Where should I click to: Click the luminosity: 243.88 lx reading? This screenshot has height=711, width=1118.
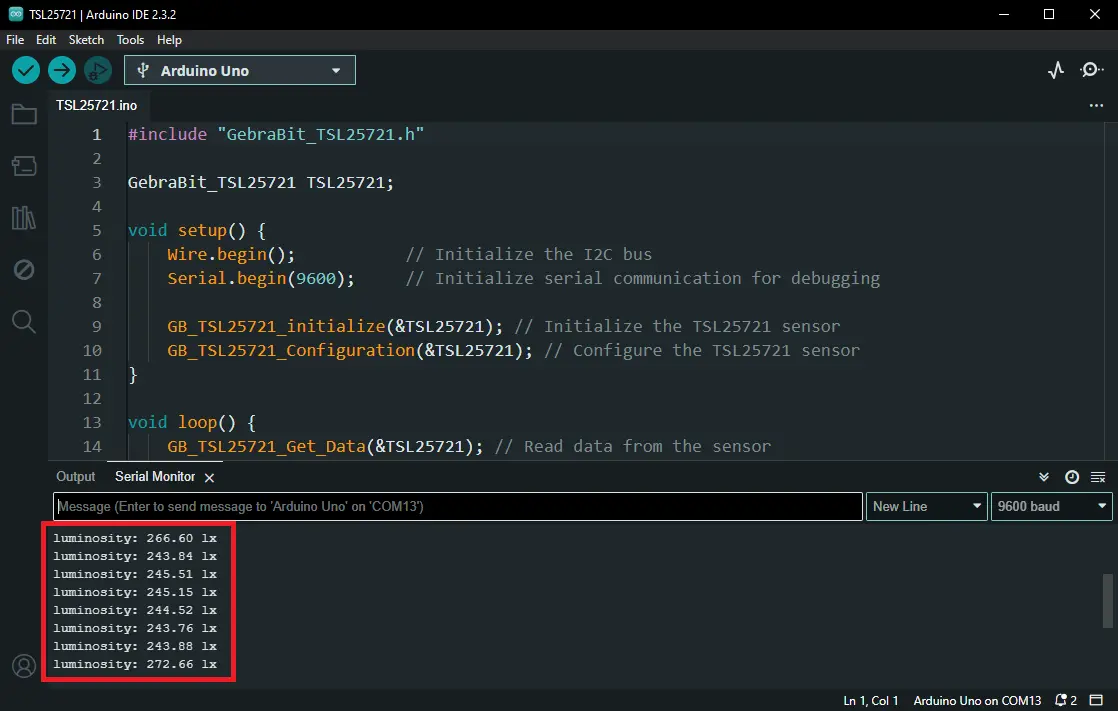135,646
